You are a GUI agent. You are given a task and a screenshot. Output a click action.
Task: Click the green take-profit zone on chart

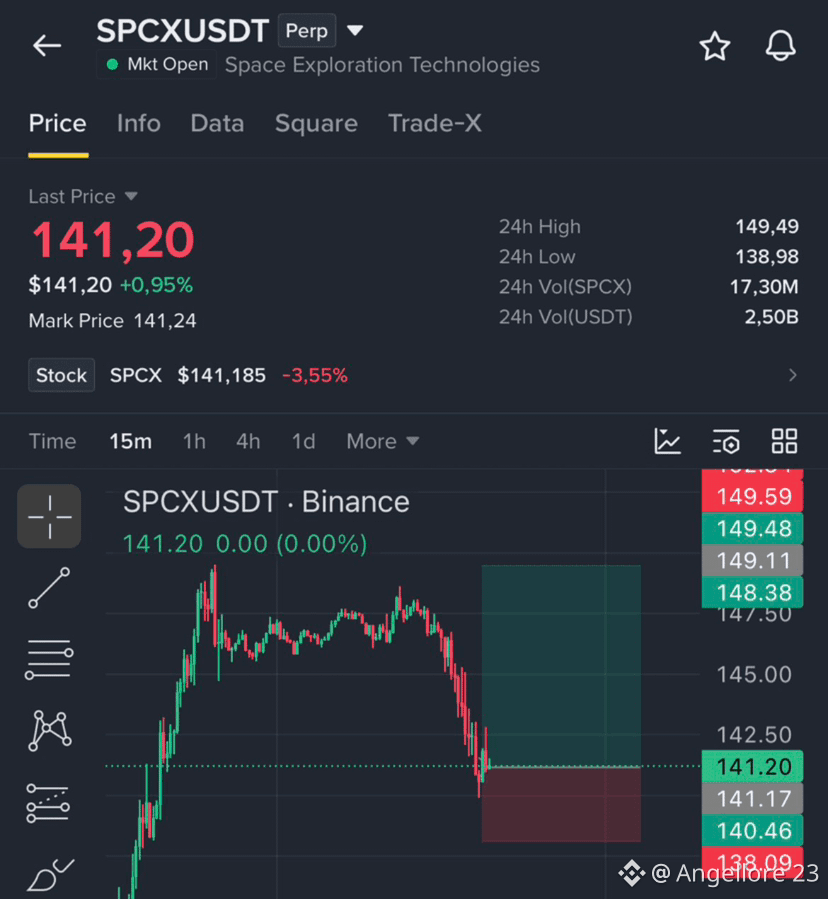[561, 665]
